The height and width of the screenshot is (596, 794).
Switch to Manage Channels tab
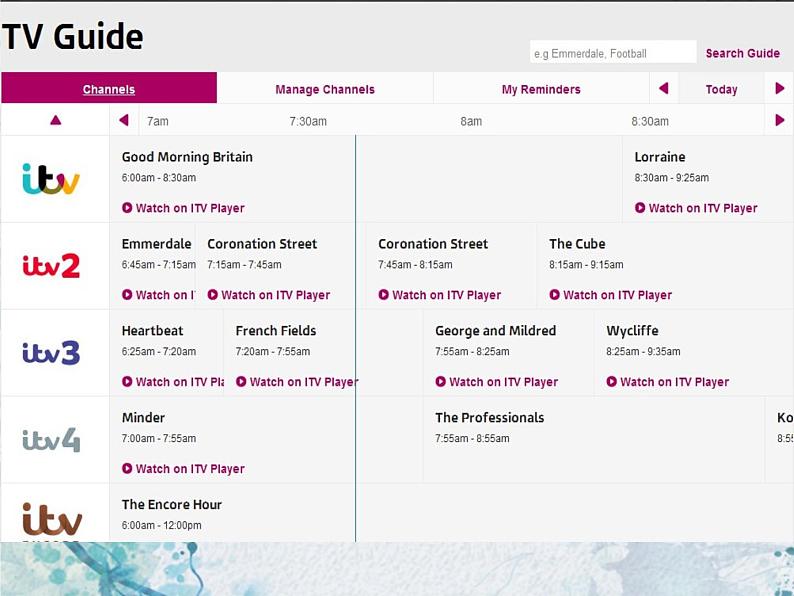[325, 90]
